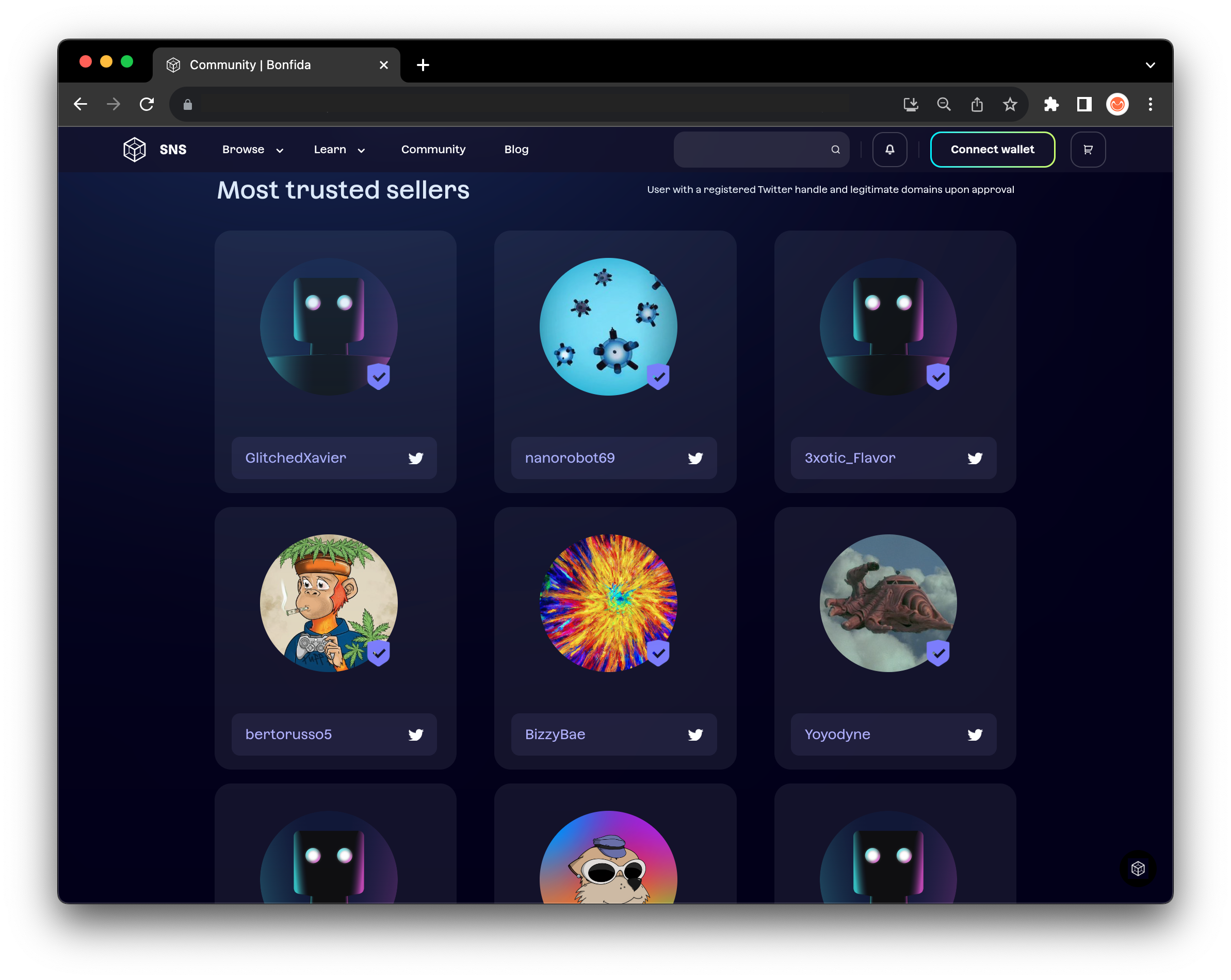Click nanorobot69's Twitter bird icon
1231x980 pixels.
coord(695,459)
